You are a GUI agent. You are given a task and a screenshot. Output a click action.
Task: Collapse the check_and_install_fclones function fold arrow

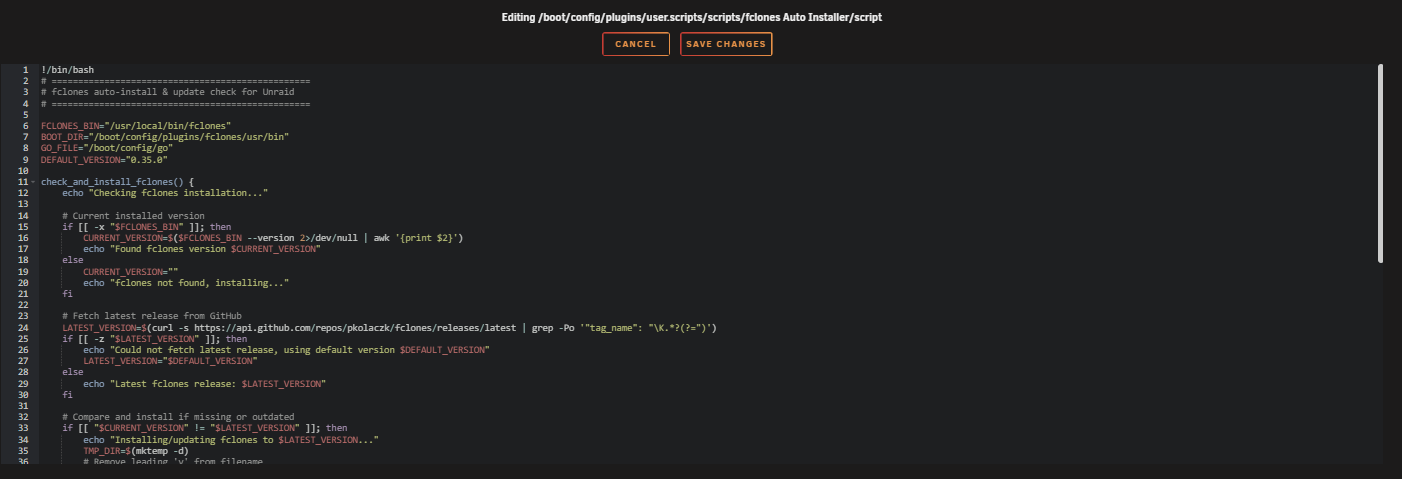click(x=33, y=182)
